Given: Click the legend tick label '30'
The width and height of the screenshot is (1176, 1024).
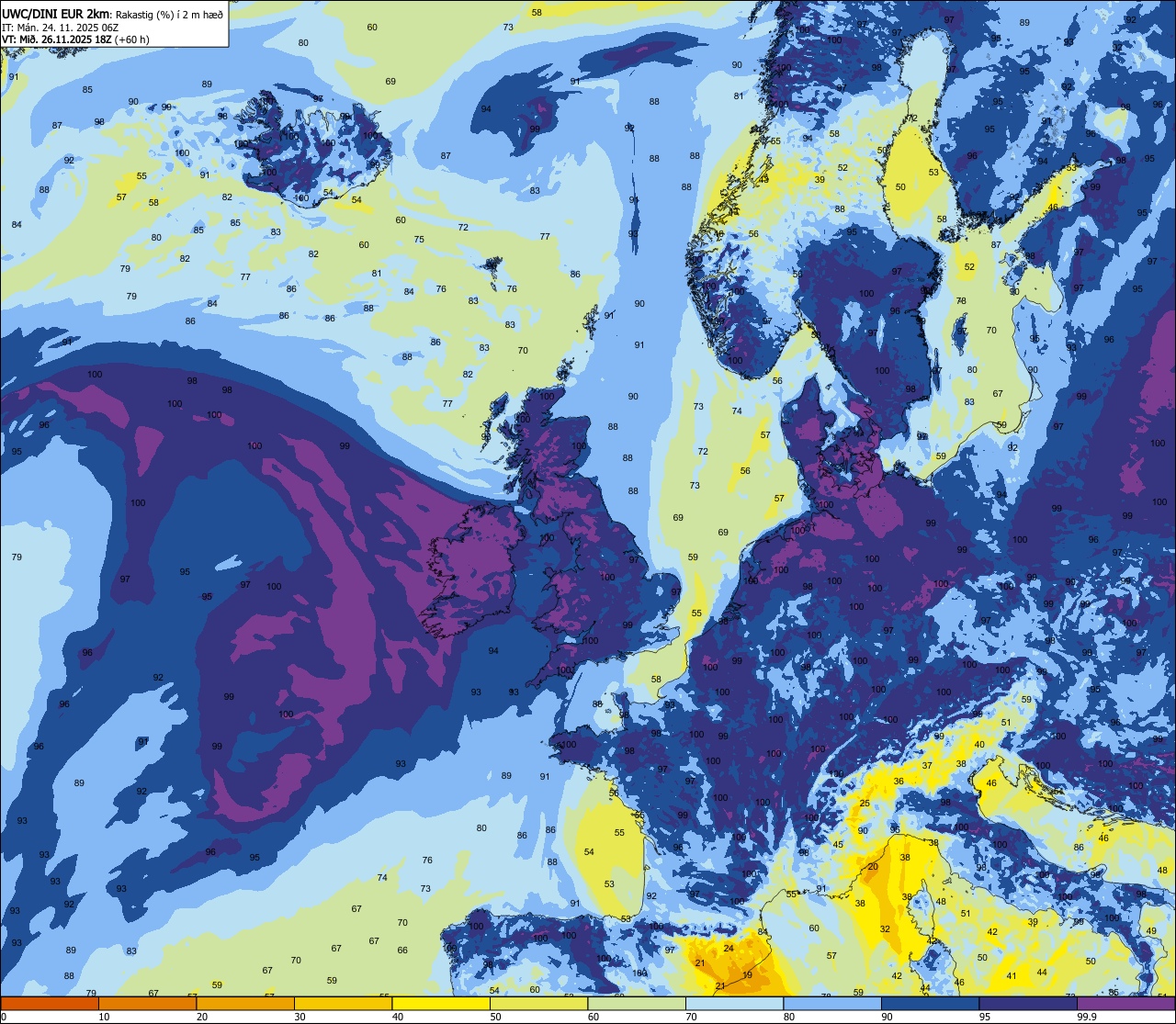Looking at the screenshot, I should (x=300, y=1017).
